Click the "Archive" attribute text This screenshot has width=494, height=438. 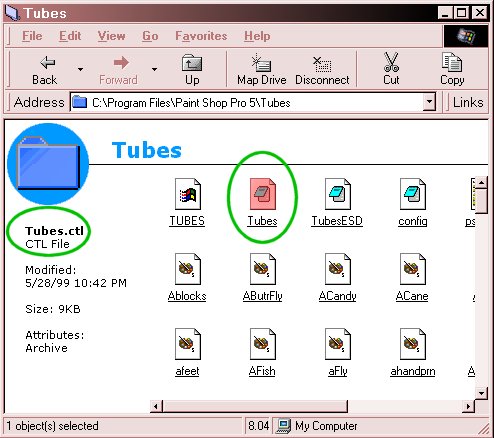[46, 348]
